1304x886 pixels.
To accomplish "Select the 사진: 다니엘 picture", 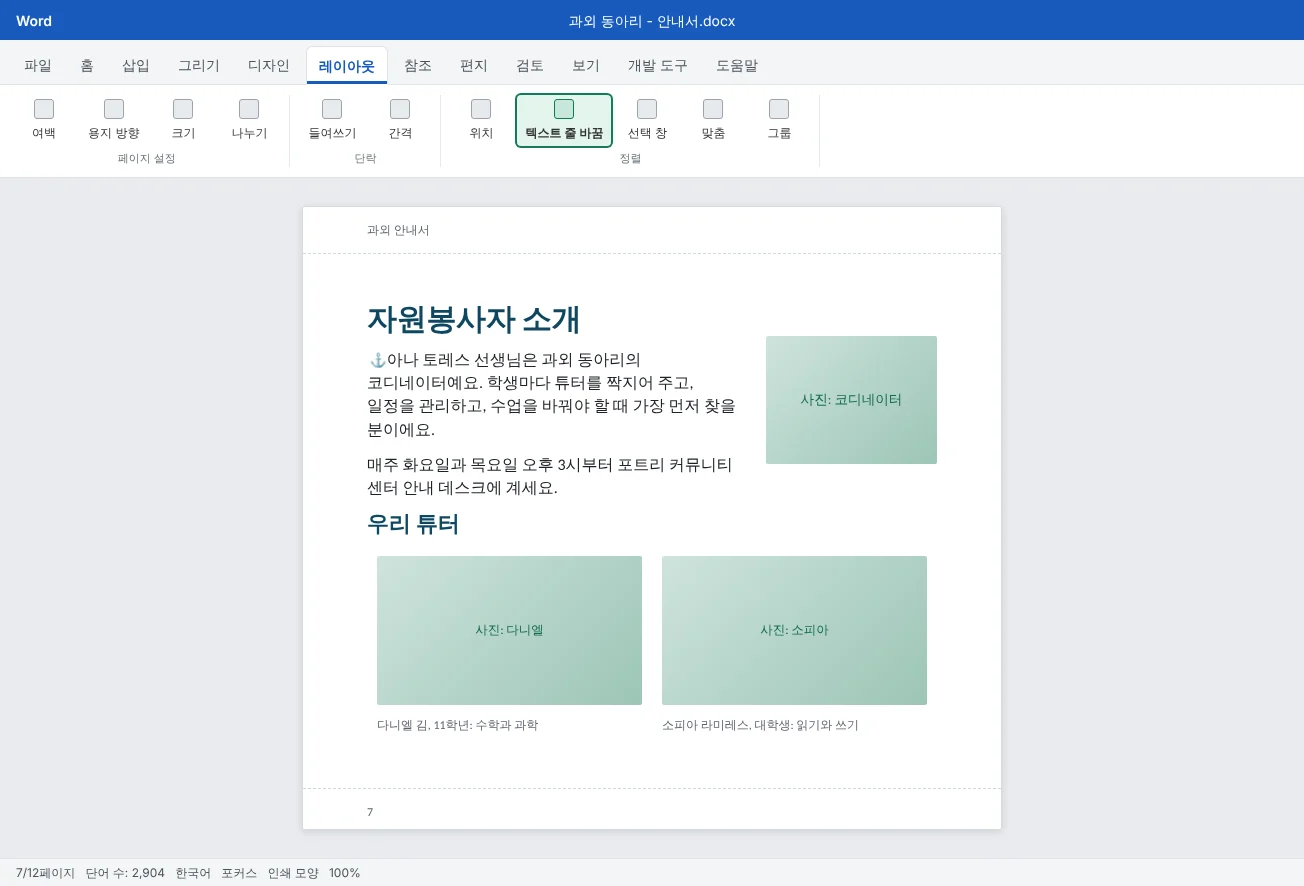I will pyautogui.click(x=509, y=630).
